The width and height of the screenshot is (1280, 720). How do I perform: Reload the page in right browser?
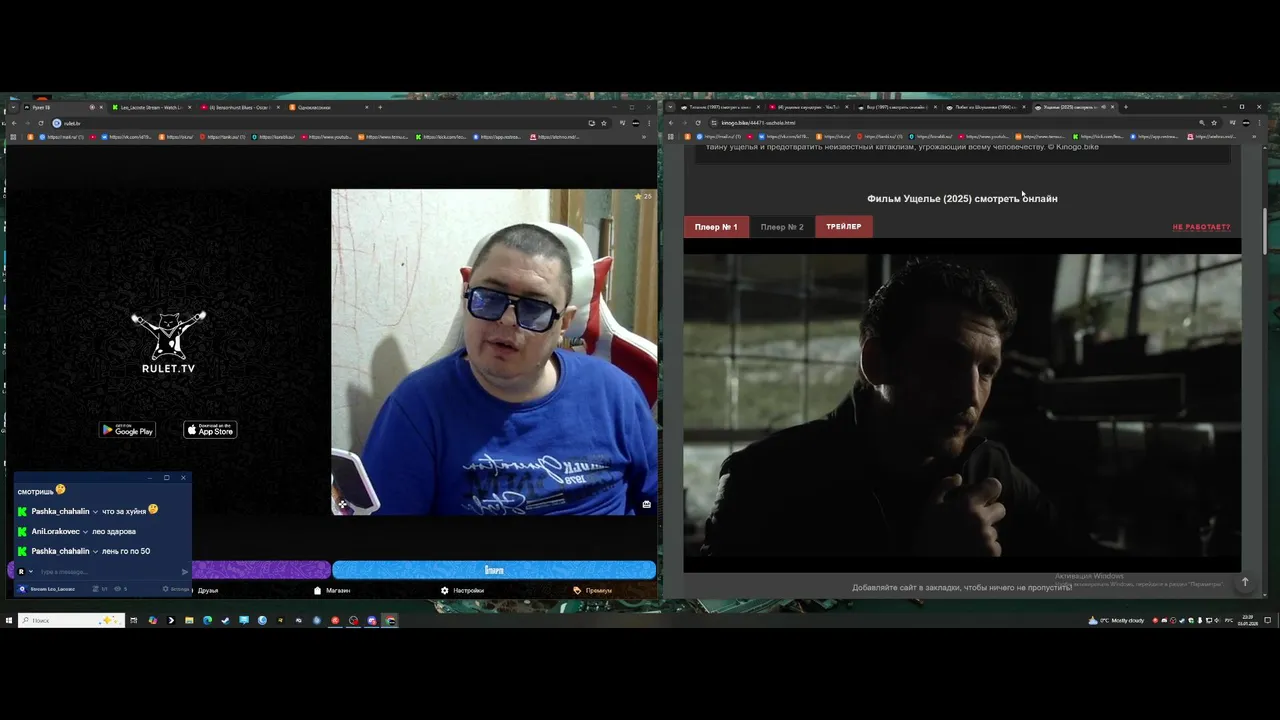698,123
